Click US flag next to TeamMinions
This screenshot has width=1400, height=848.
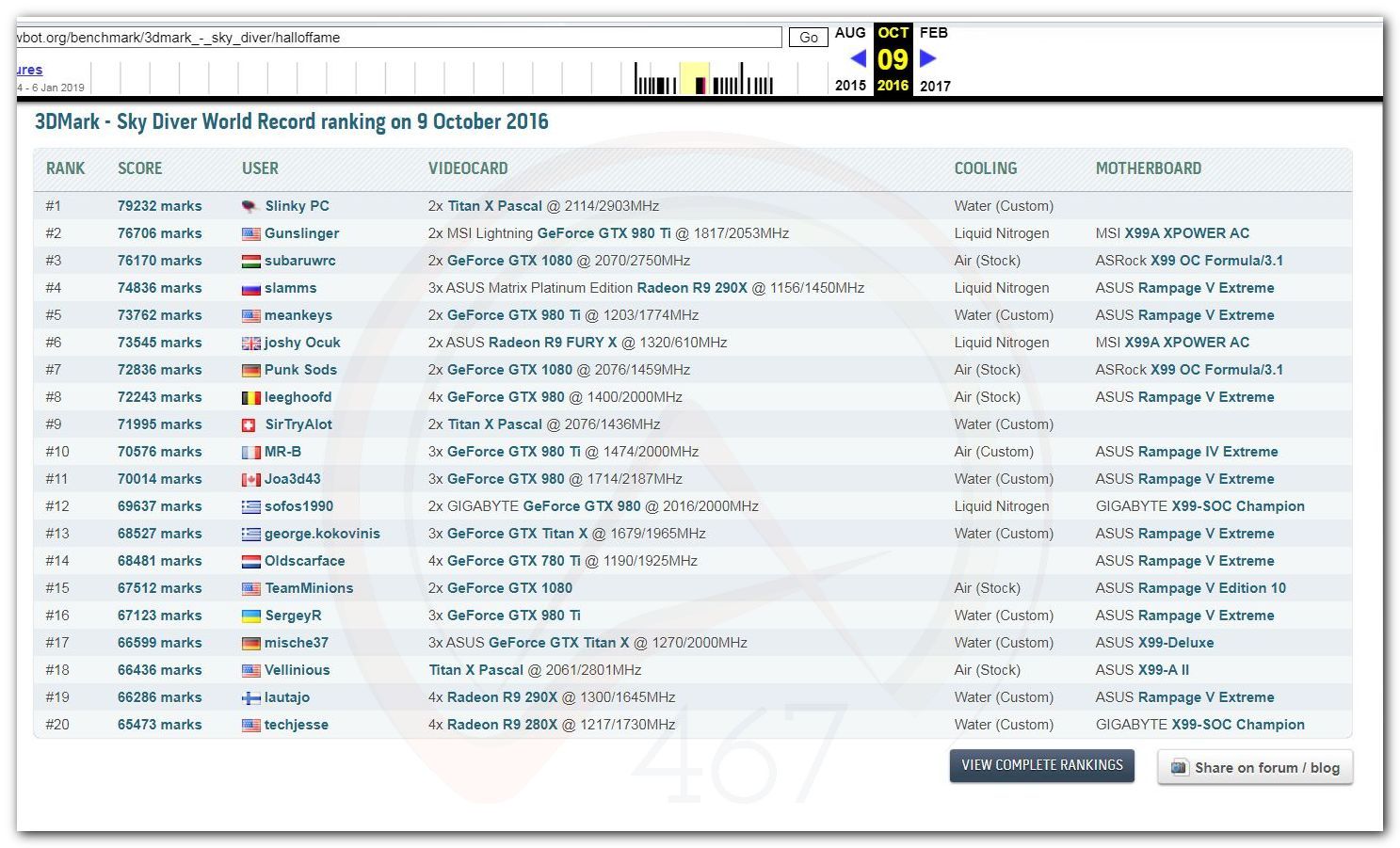pyautogui.click(x=250, y=588)
